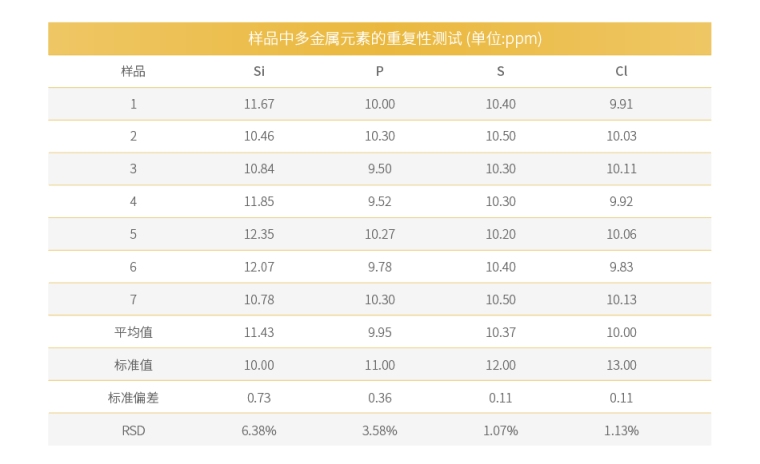Click the Cl value 10.11 cell
Screen dimensions: 760x464
[x=621, y=169]
